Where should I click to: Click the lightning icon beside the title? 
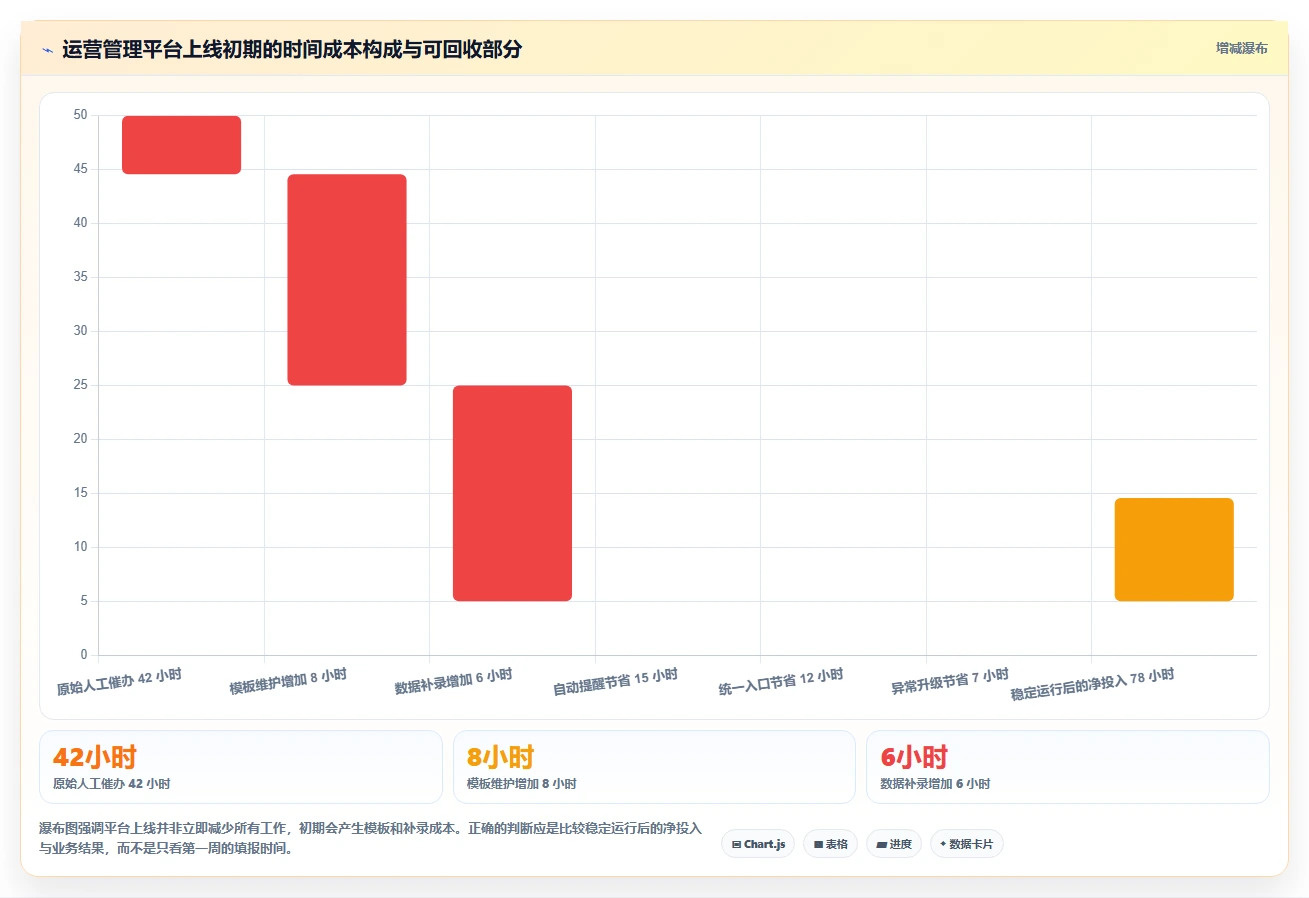pyautogui.click(x=47, y=50)
